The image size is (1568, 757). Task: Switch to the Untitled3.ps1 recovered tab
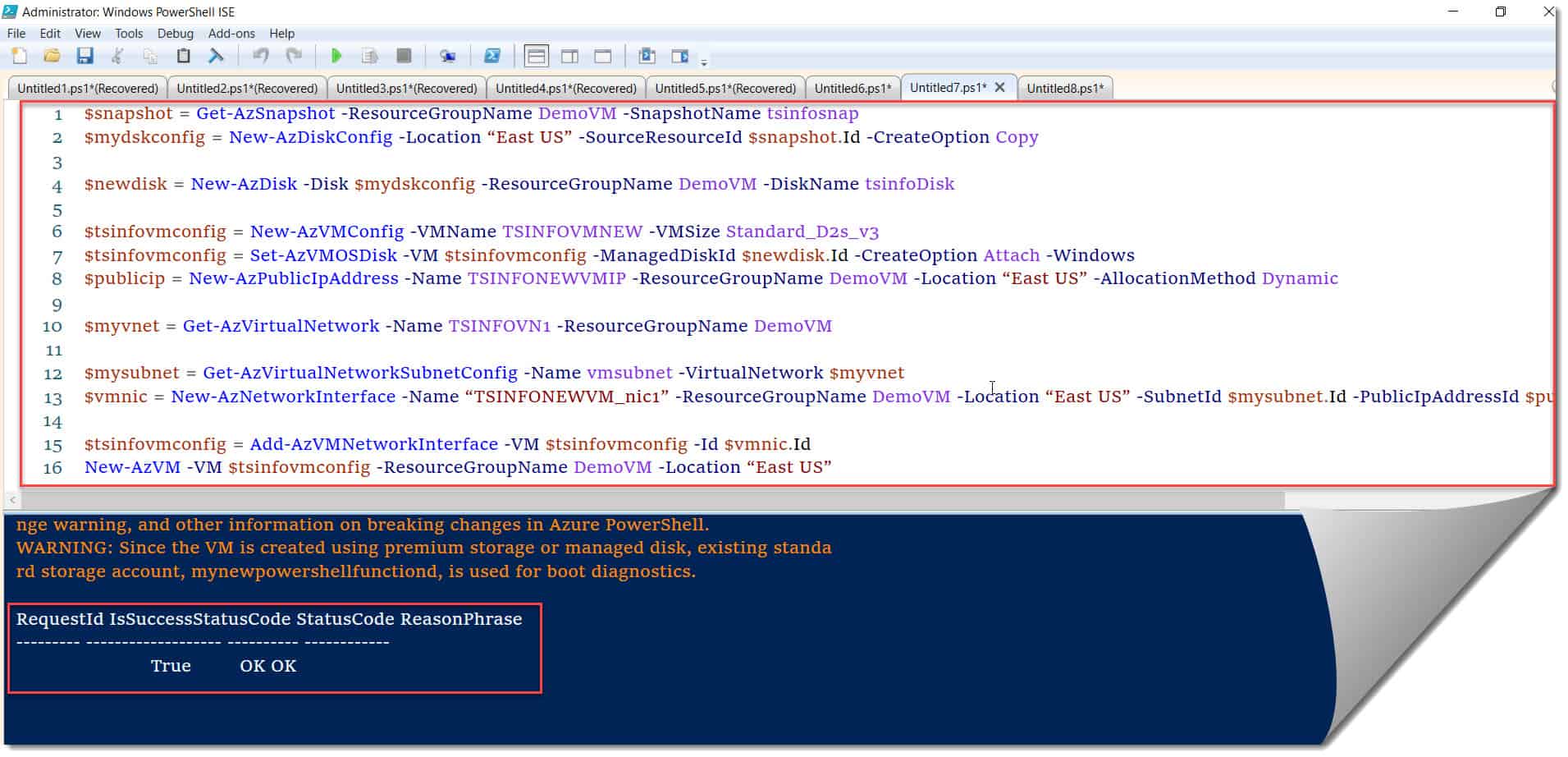pos(405,87)
